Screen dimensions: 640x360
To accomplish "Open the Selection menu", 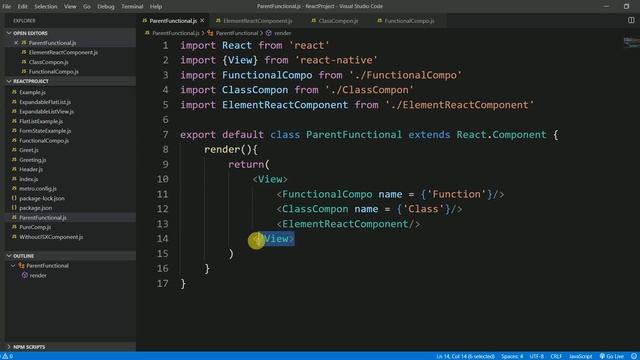I will 46,7.
